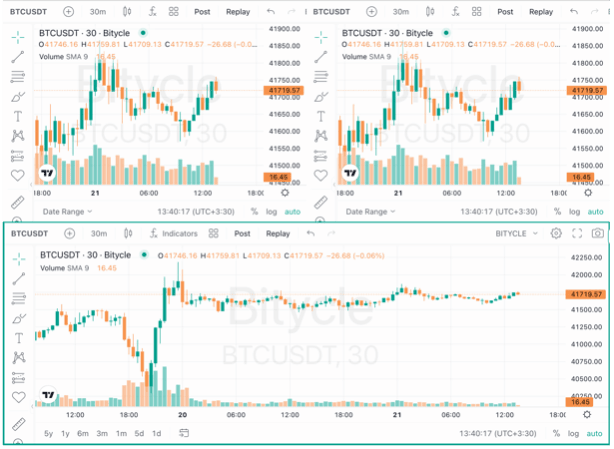This screenshot has height=449, width=614.
Task: Take chart snapshot with the camera icon
Action: [x=597, y=233]
